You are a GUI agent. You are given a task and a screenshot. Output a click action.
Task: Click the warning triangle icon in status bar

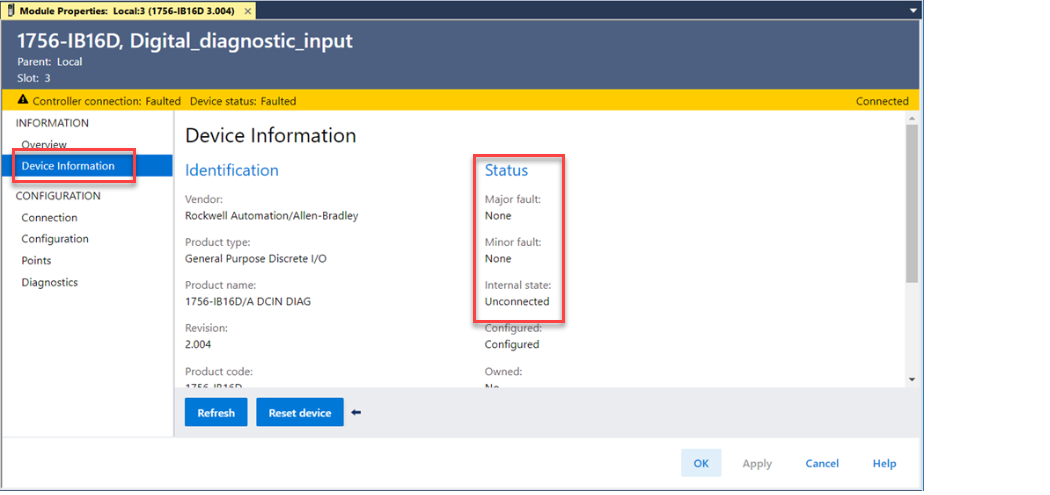pyautogui.click(x=23, y=100)
